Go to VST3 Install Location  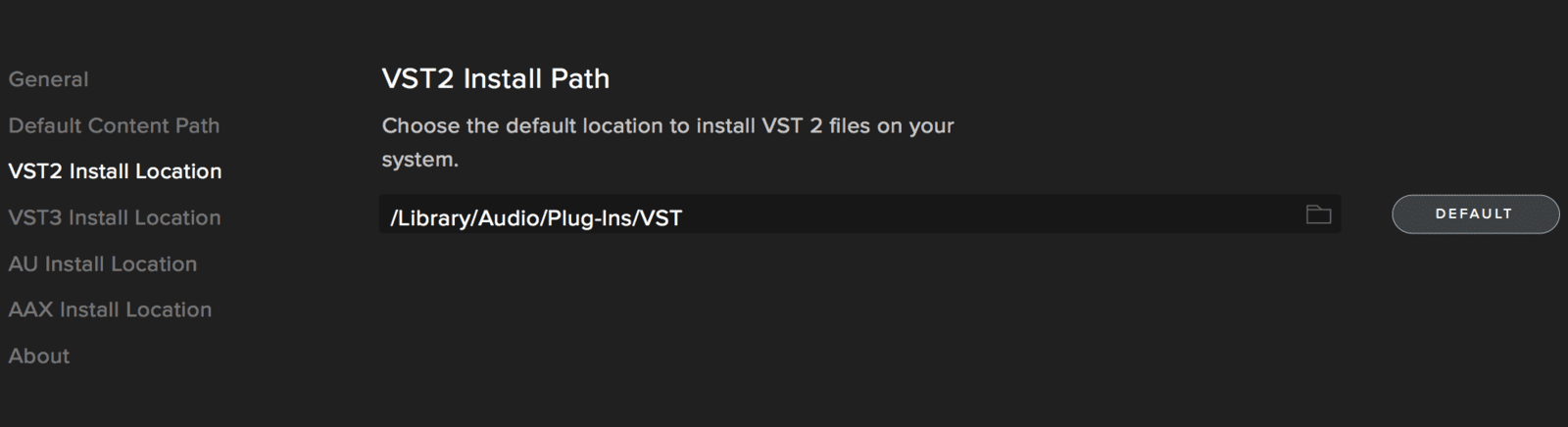click(x=115, y=217)
